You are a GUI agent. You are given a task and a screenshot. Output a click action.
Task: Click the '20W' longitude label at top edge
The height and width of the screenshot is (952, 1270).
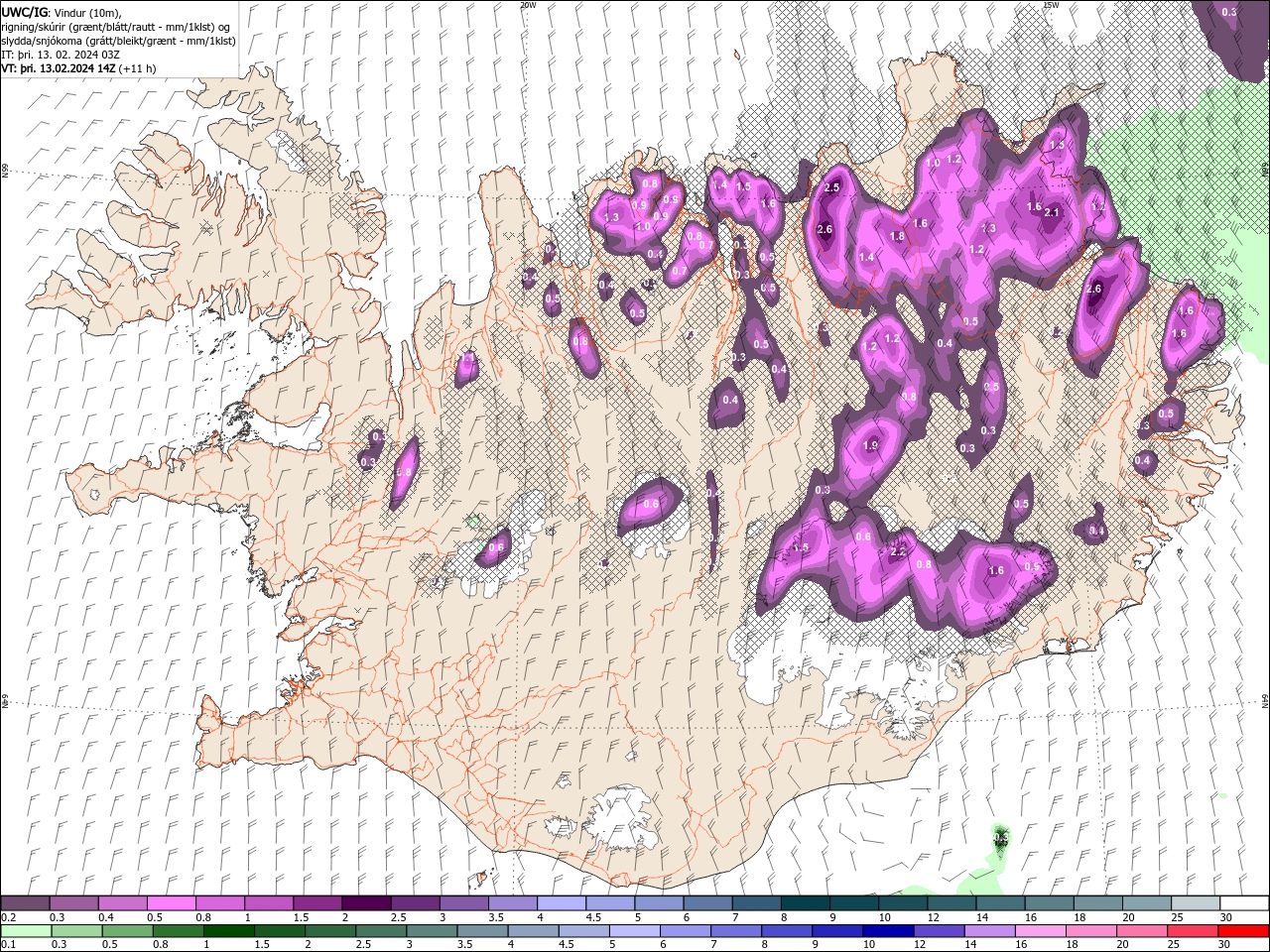[528, 5]
